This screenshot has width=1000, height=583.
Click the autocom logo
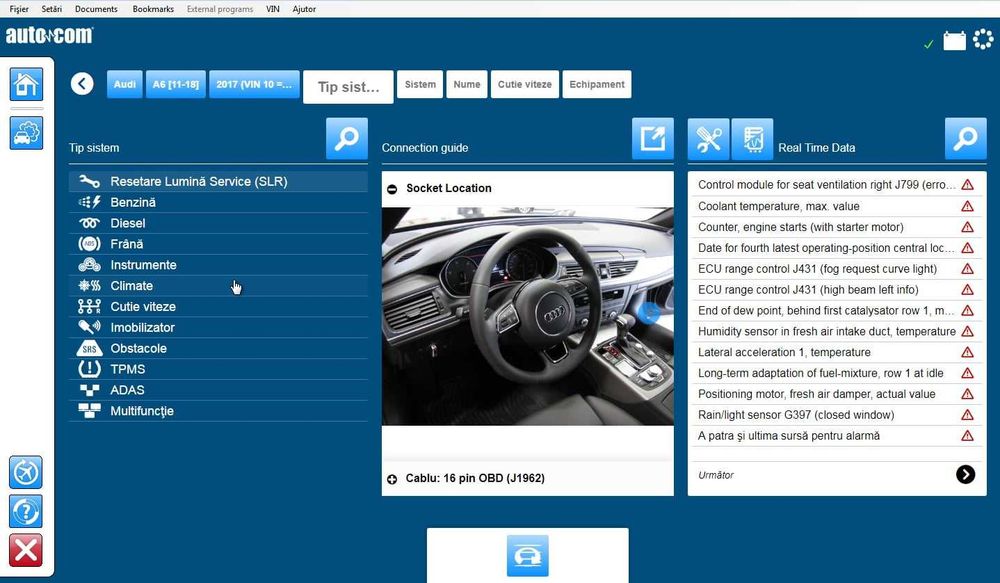[49, 35]
